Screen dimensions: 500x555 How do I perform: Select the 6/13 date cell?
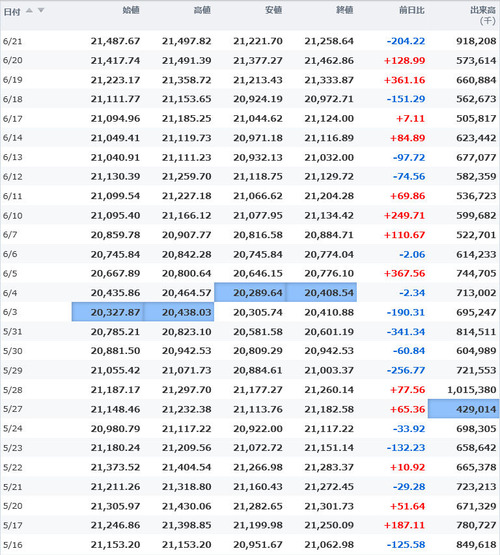pos(12,157)
